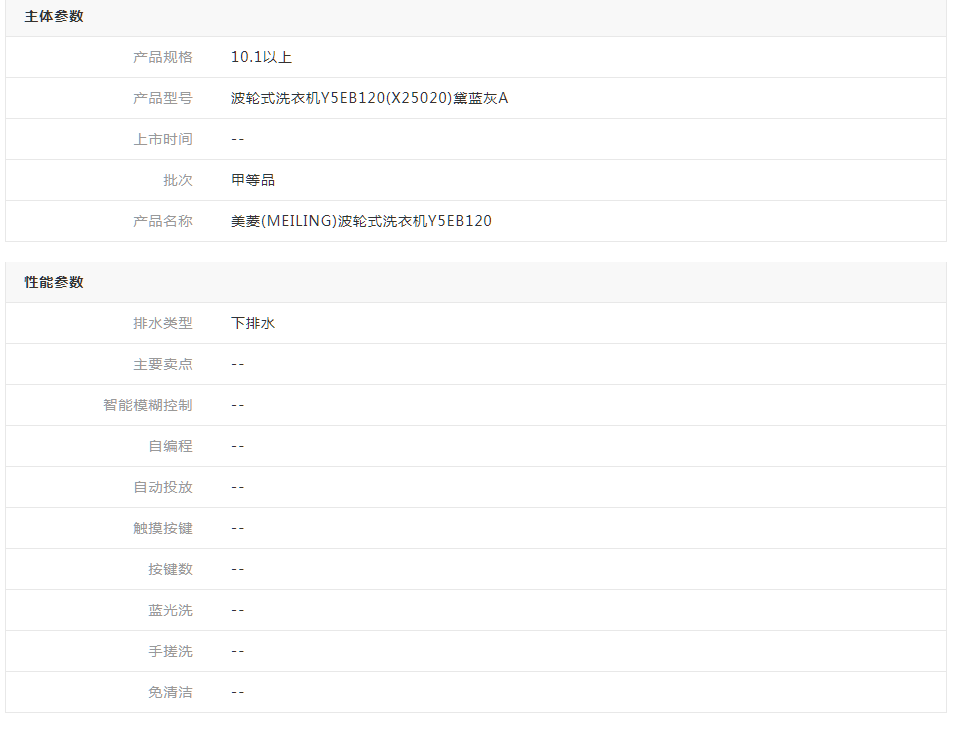Click the 排水类型 label
The image size is (956, 730).
pos(163,324)
